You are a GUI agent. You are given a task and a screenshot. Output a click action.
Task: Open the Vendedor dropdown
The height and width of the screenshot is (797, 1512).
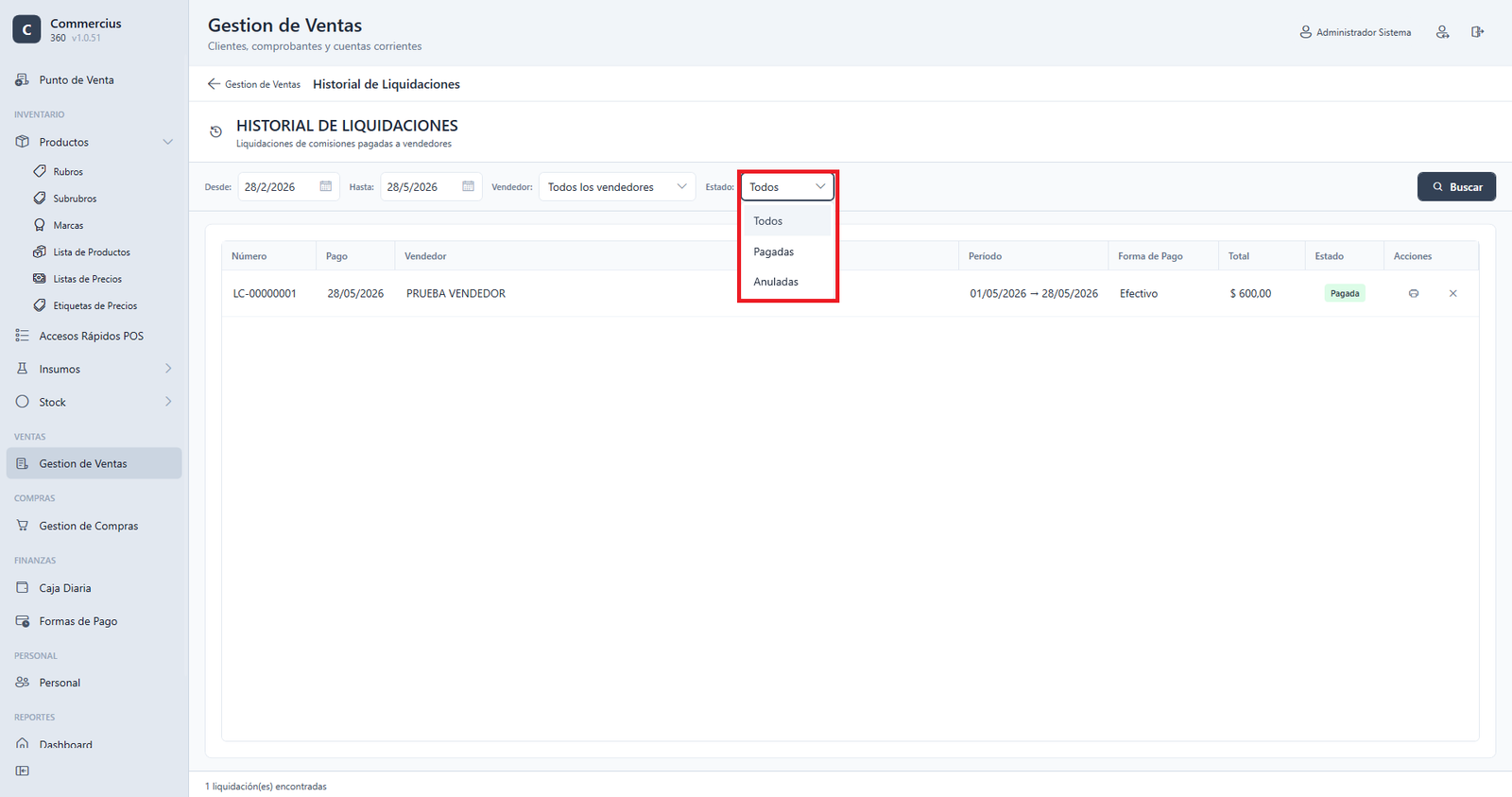[x=617, y=187]
